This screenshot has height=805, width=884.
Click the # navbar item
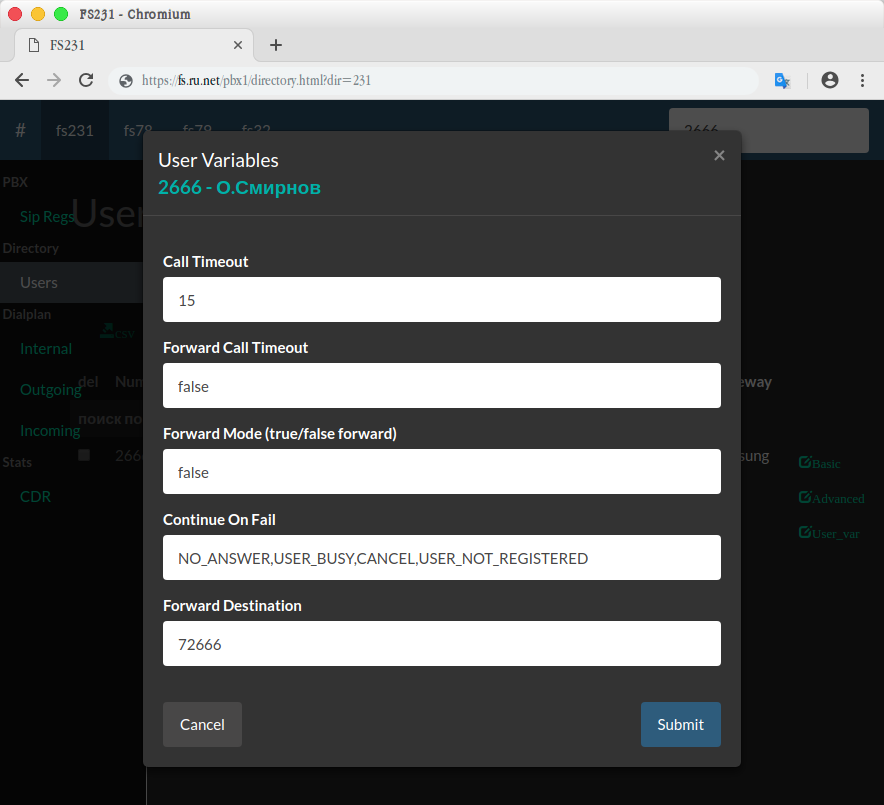(20, 130)
